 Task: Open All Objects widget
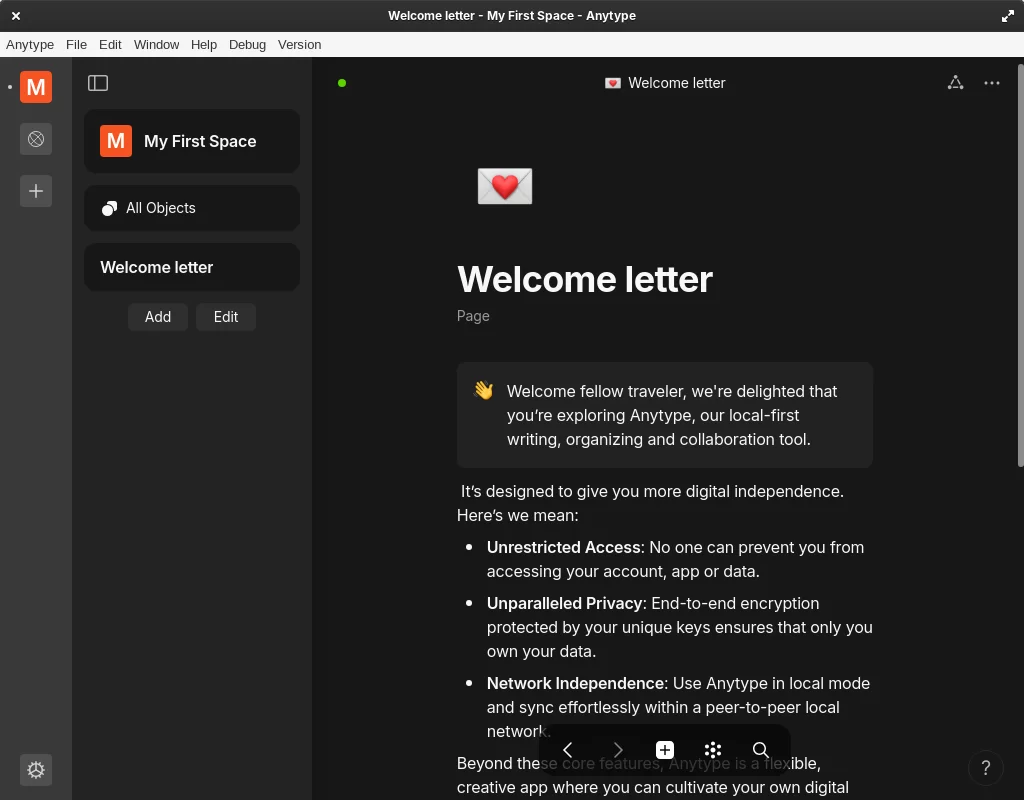(x=192, y=208)
